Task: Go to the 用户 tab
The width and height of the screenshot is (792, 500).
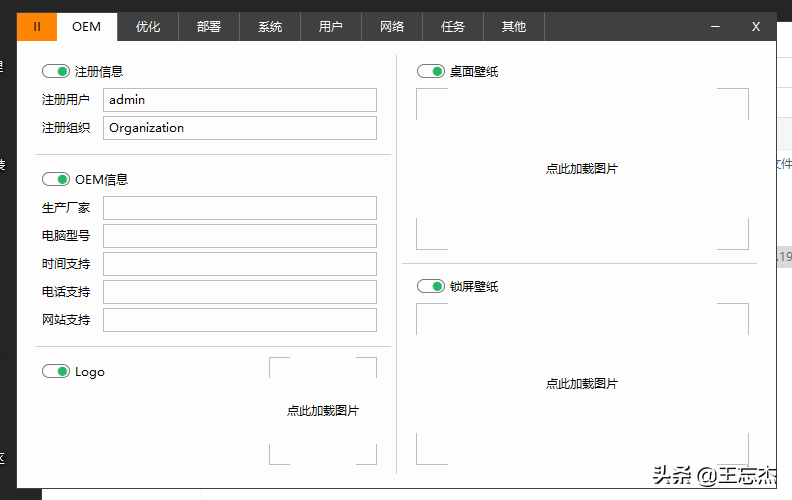Action: click(331, 27)
